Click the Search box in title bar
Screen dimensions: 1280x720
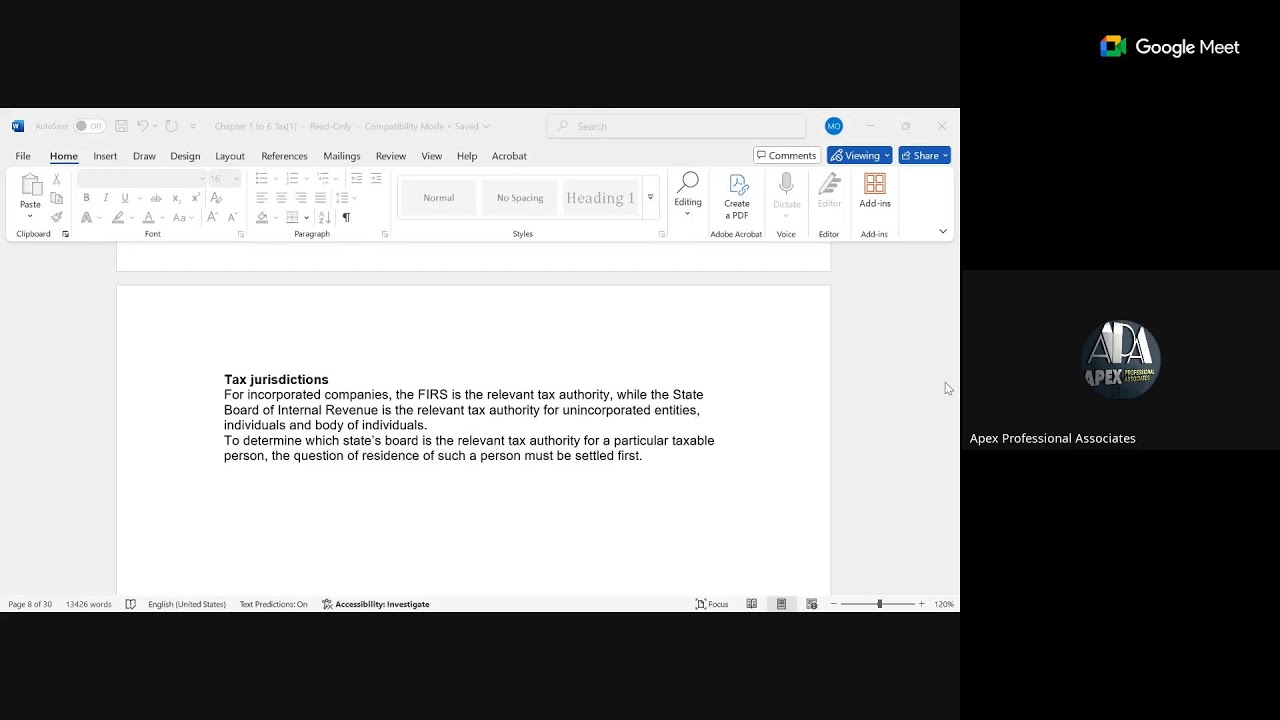676,126
